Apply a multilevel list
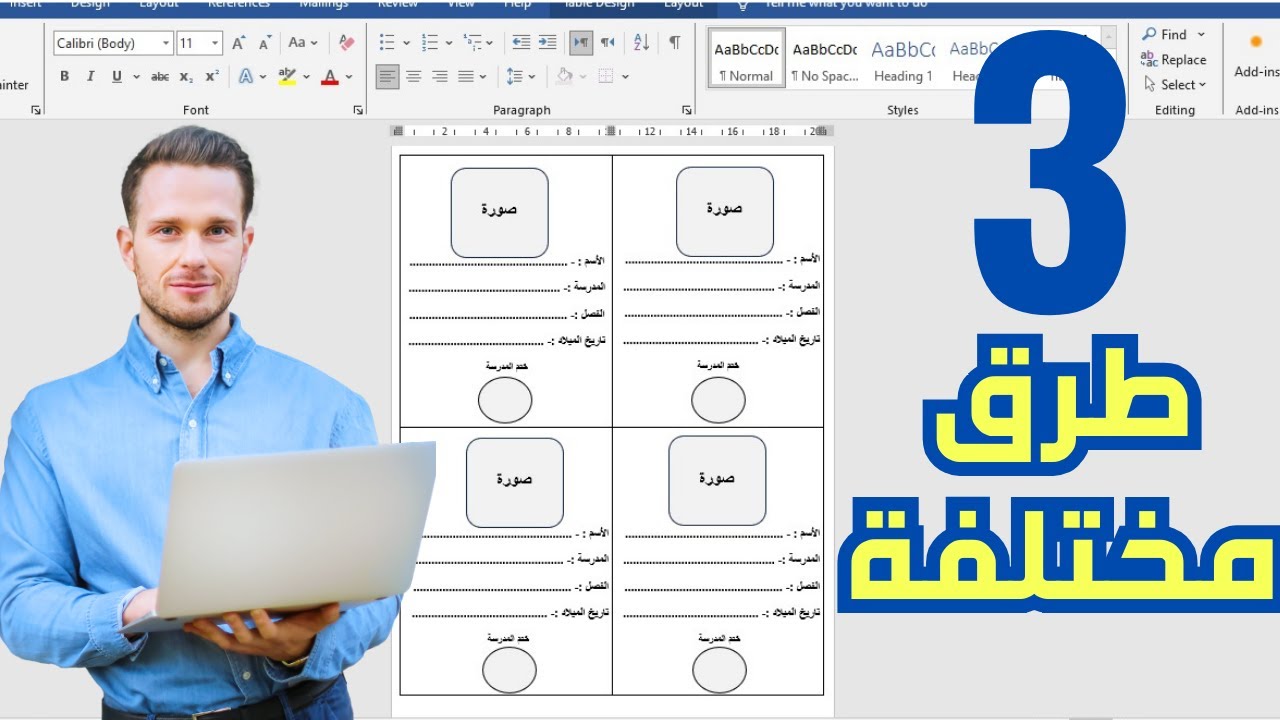 point(473,42)
